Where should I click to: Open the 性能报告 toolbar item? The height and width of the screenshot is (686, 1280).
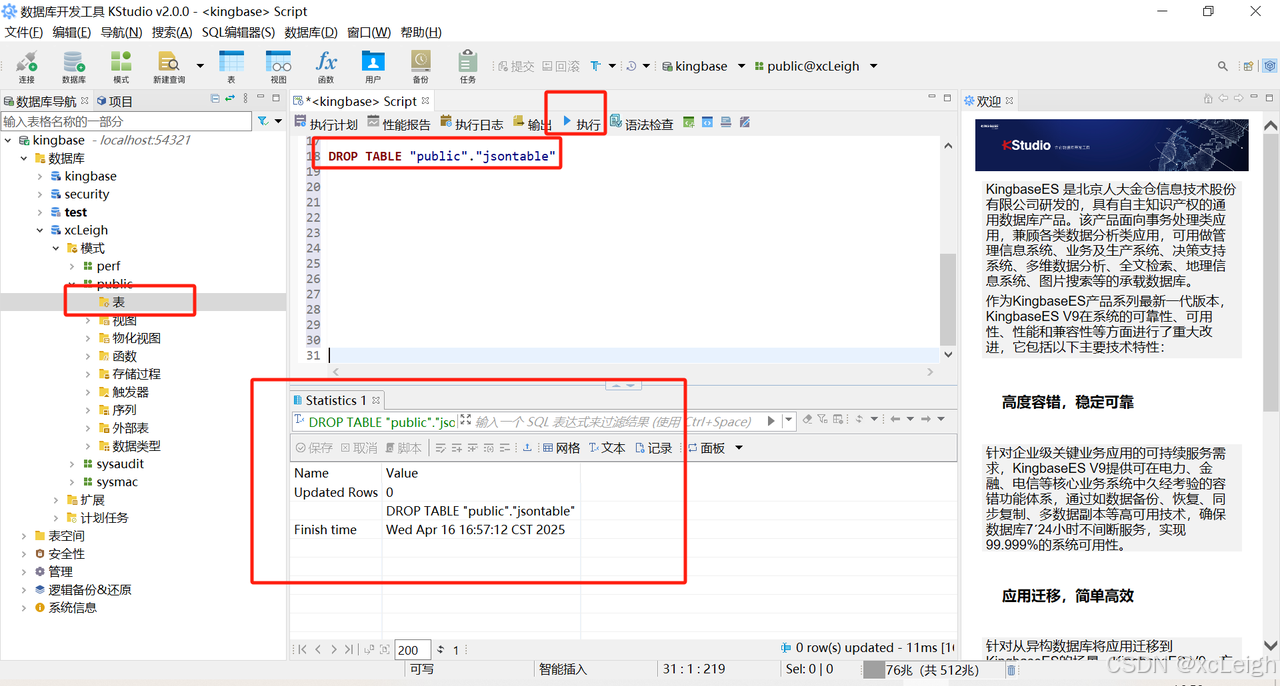pyautogui.click(x=399, y=124)
